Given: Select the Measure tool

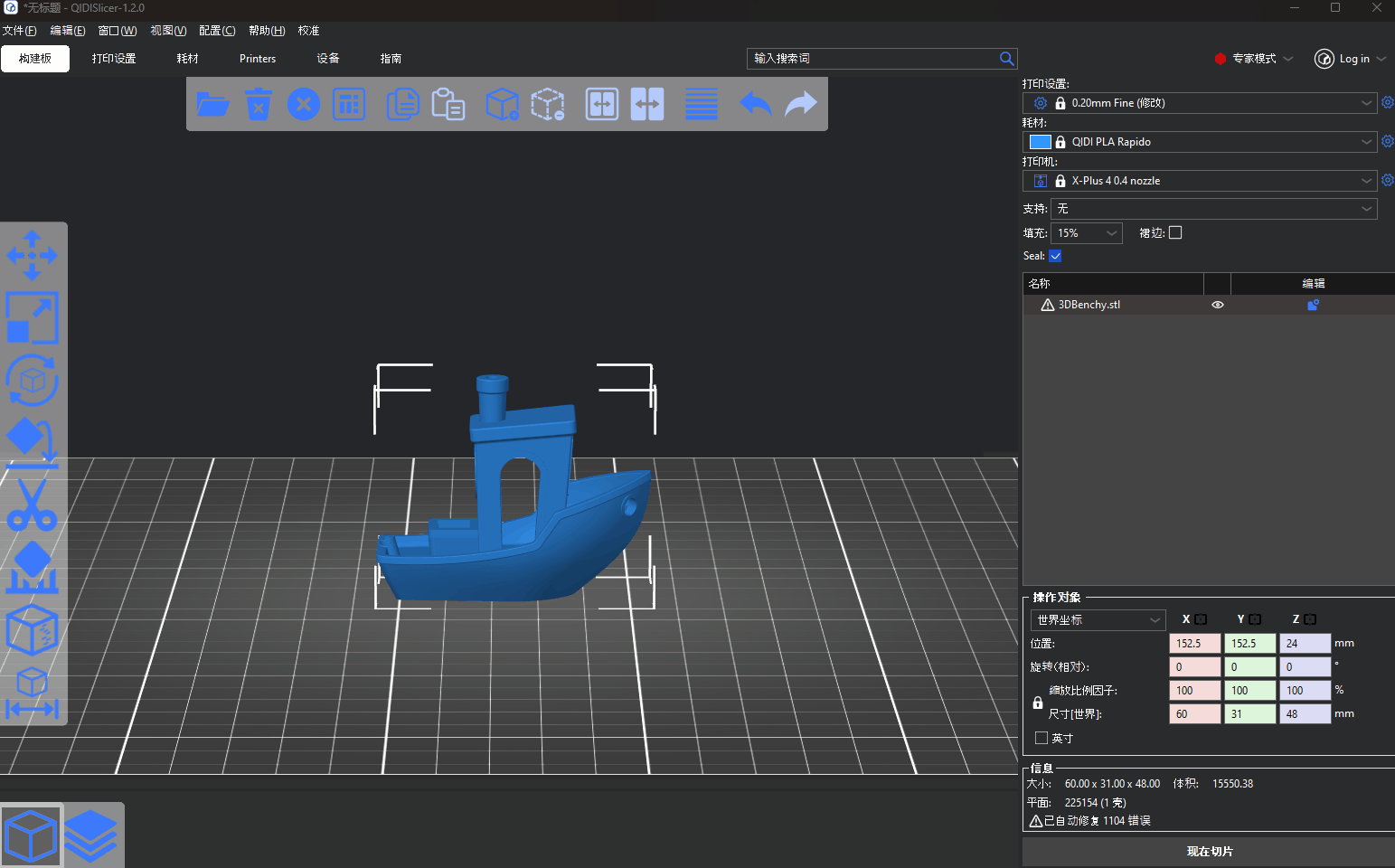Looking at the screenshot, I should point(33,693).
